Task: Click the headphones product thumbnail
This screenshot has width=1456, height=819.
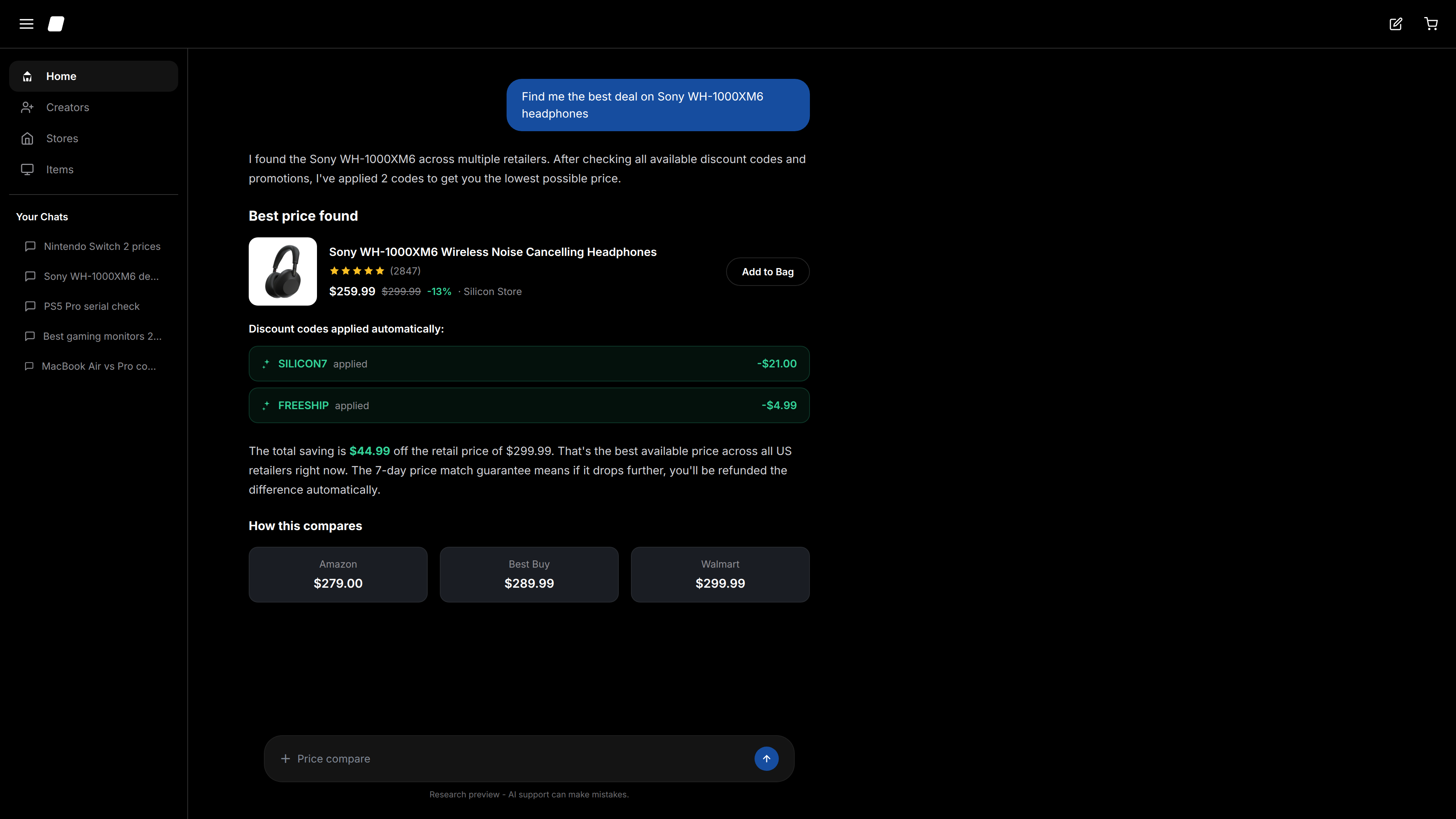Action: pyautogui.click(x=282, y=271)
